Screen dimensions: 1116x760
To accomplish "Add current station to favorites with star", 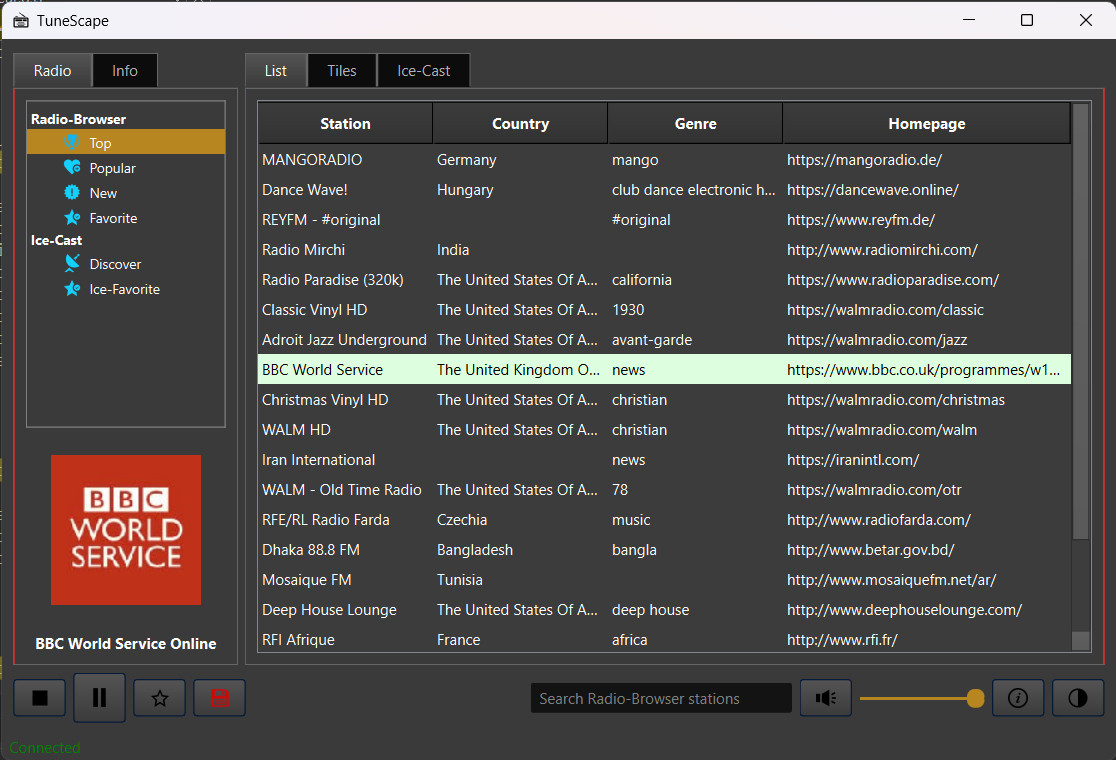I will click(x=159, y=698).
